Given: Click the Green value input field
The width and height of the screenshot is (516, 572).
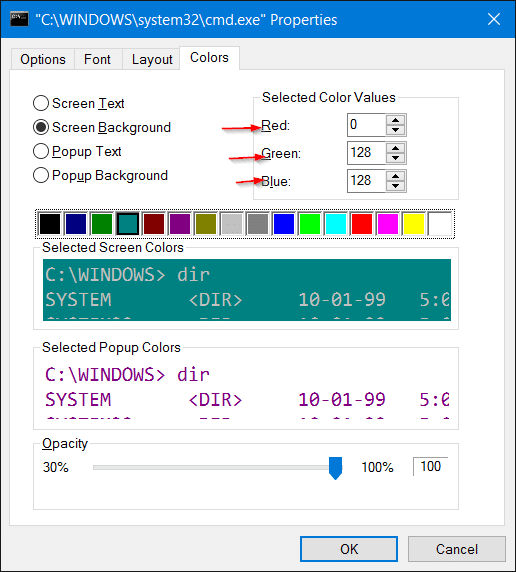Looking at the screenshot, I should click(366, 153).
